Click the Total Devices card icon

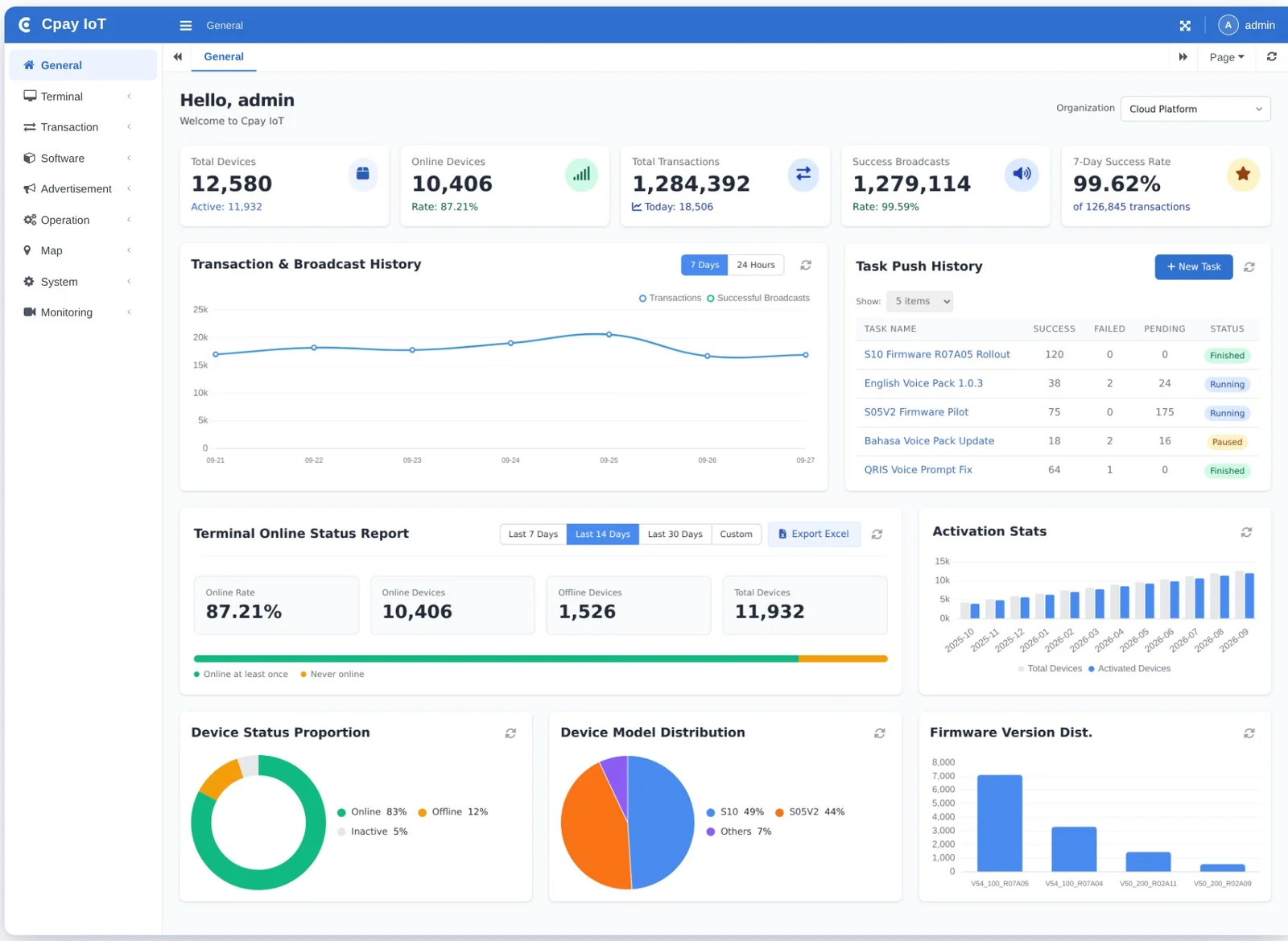(363, 174)
